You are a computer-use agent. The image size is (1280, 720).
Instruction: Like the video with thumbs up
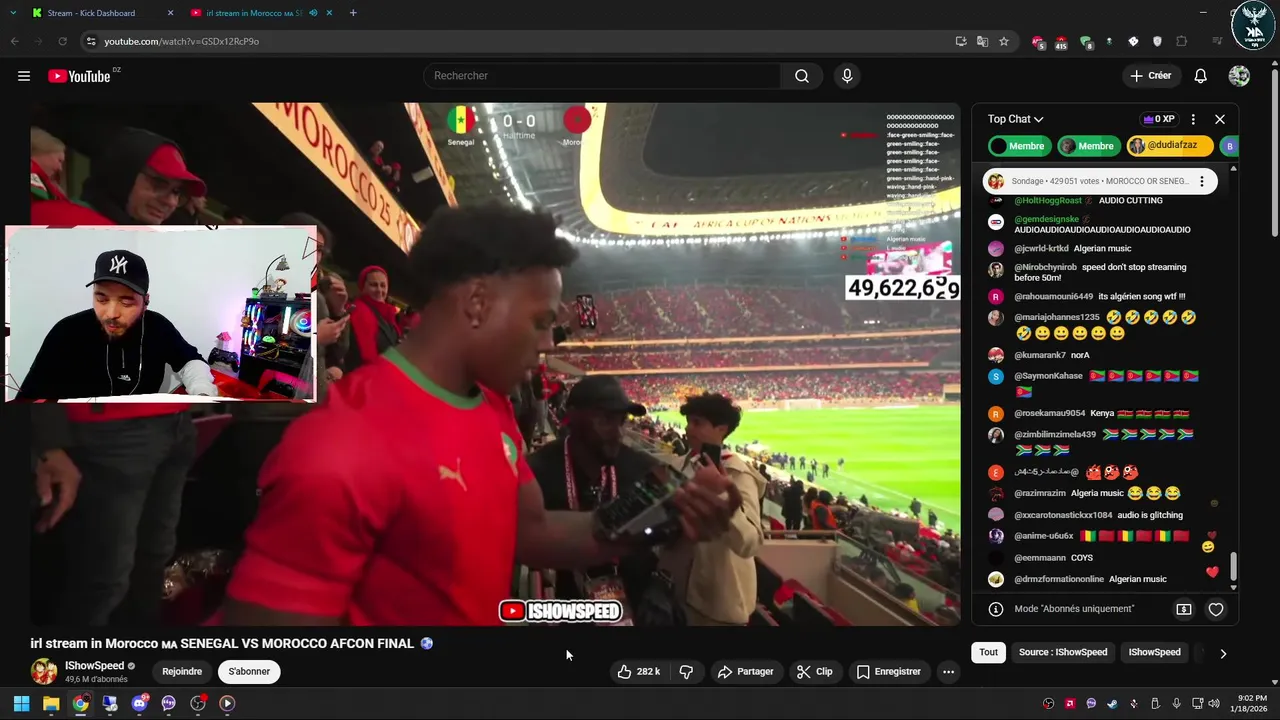click(638, 672)
